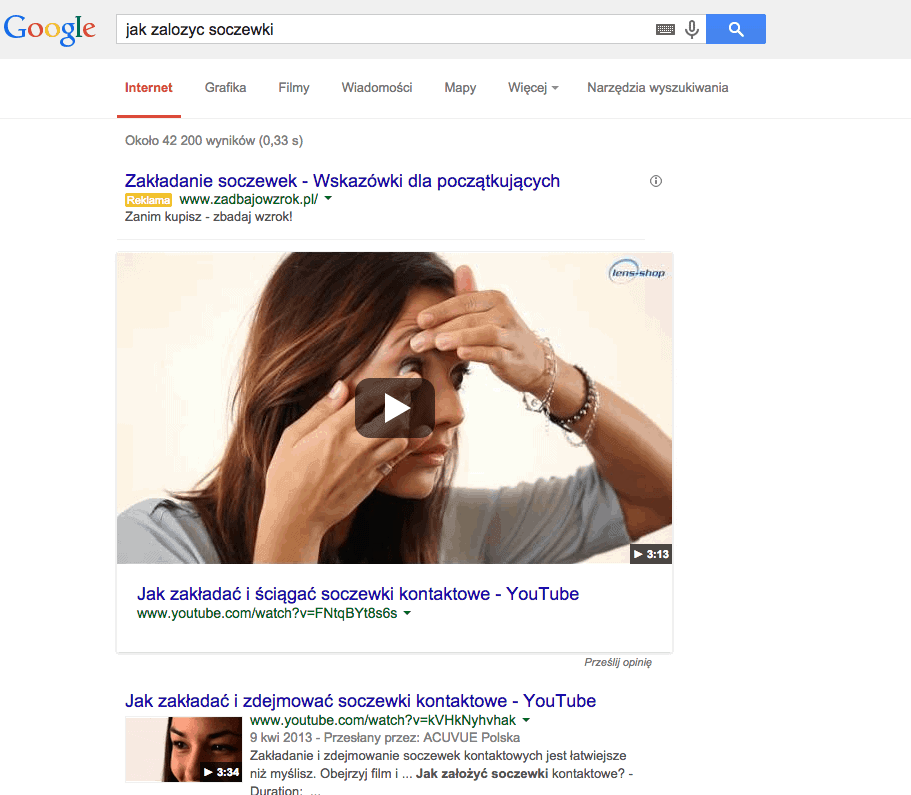The image size is (911, 795).
Task: Expand the arrow next to www.zadbajowzrok.pl/
Action: tap(328, 199)
